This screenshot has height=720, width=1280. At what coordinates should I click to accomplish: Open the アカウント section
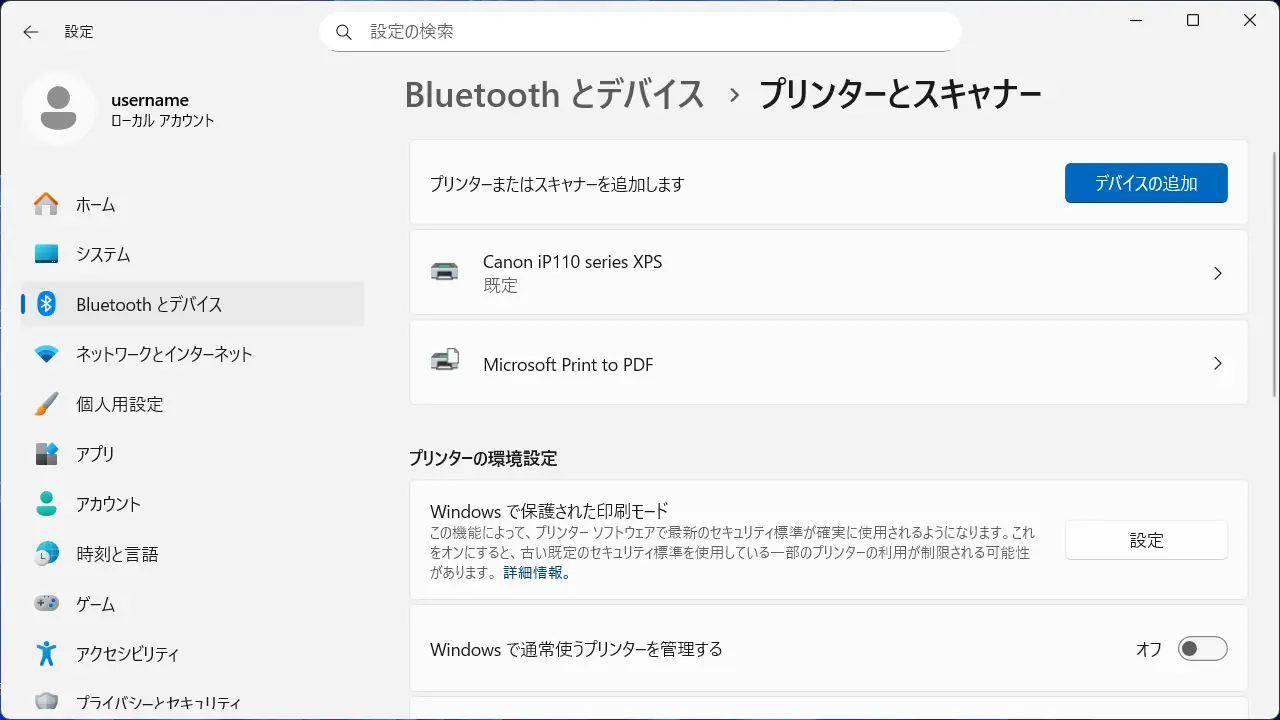108,504
